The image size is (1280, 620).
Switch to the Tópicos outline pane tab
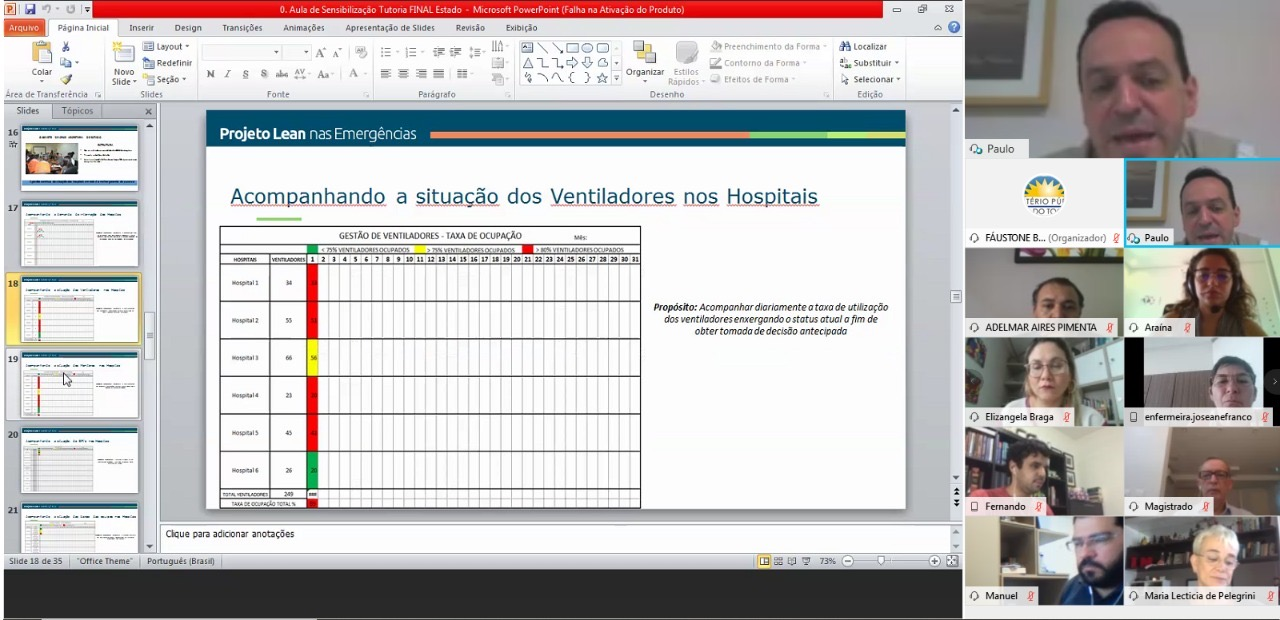77,111
